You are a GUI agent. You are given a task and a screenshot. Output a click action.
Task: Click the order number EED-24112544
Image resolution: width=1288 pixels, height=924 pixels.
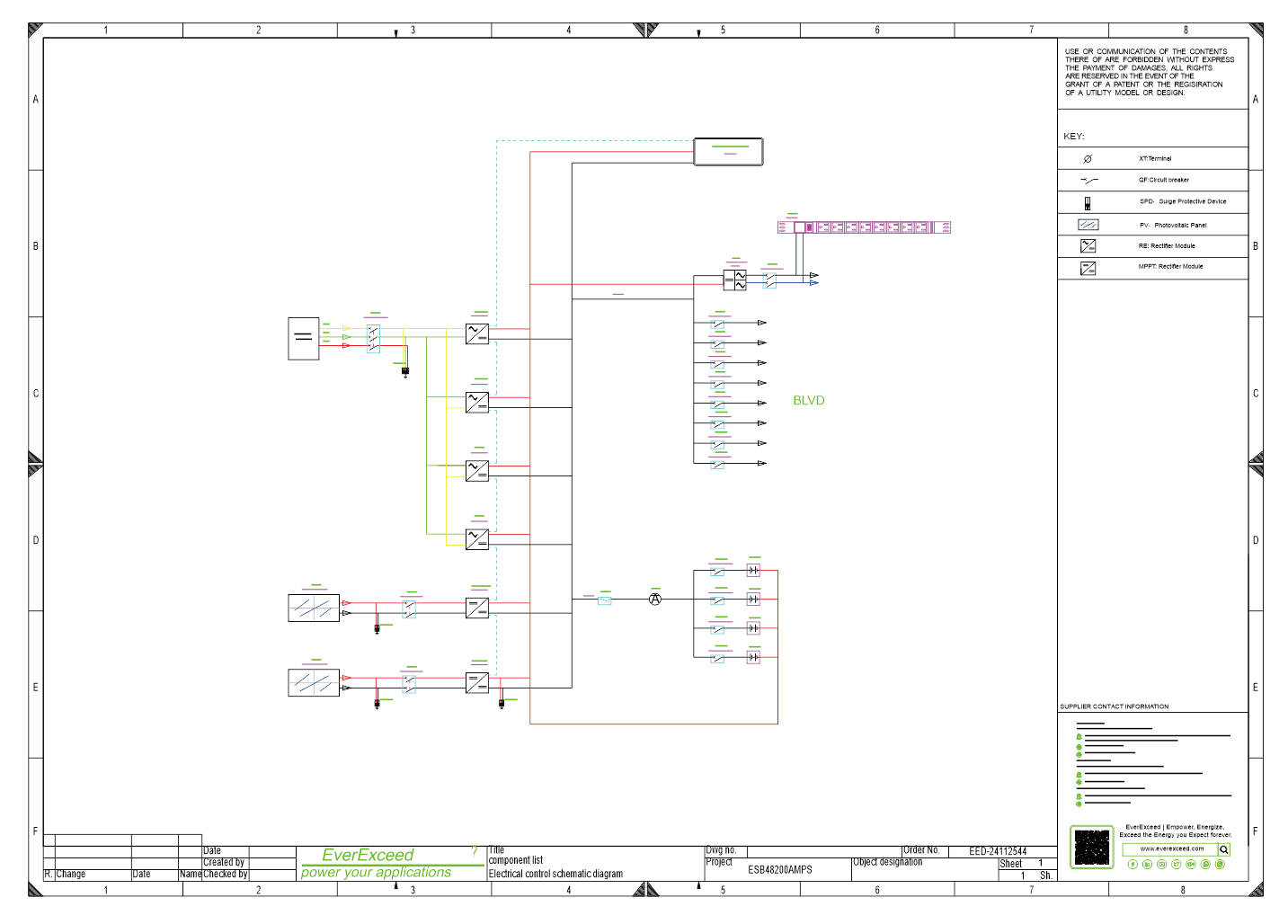click(x=998, y=851)
